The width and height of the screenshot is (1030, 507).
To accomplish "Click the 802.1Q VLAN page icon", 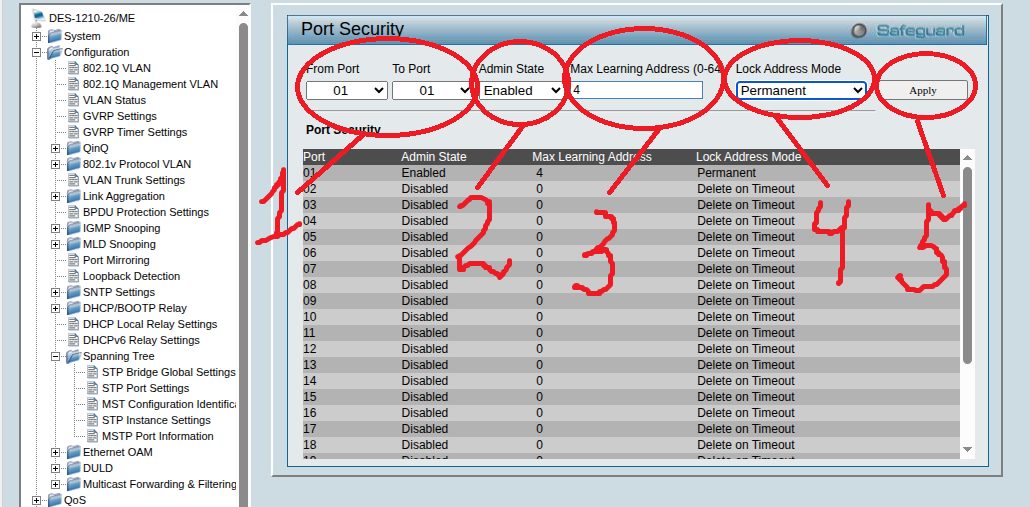I will [72, 68].
